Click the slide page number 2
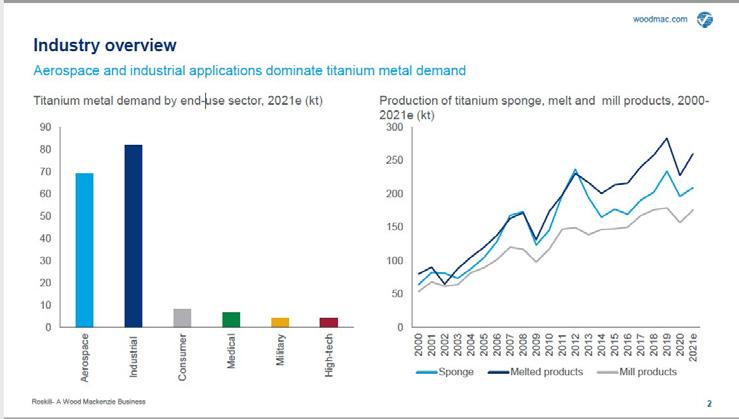This screenshot has width=739, height=419. pyautogui.click(x=709, y=403)
